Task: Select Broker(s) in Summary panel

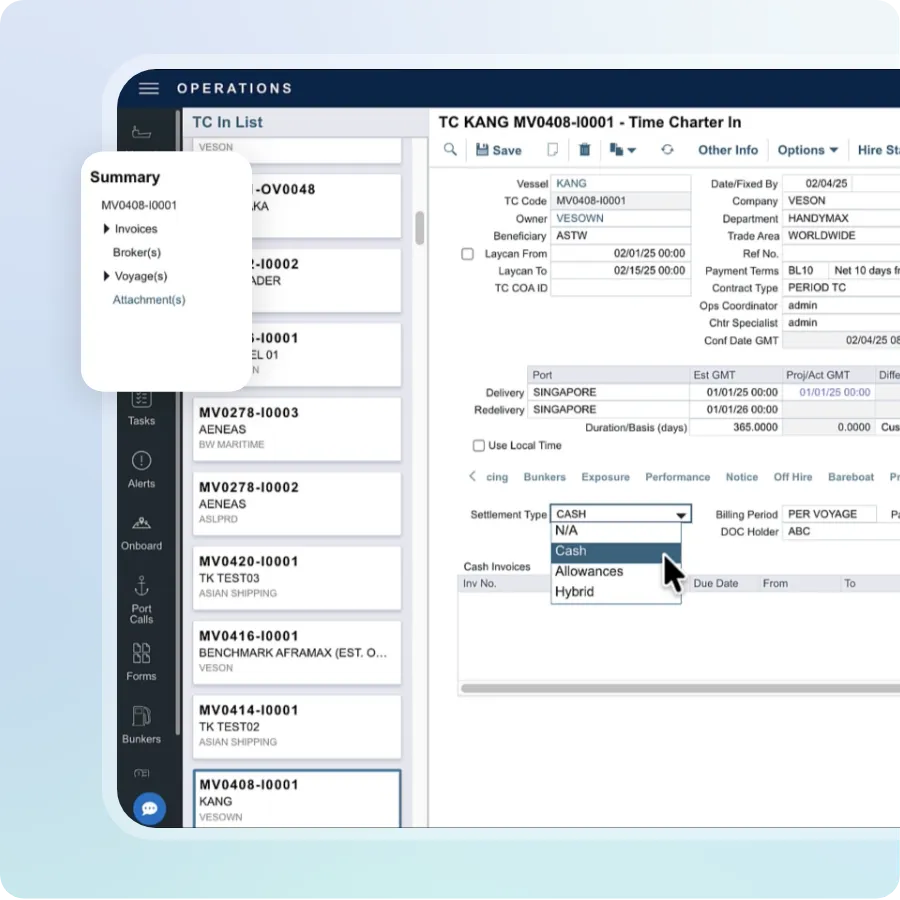Action: coord(137,253)
